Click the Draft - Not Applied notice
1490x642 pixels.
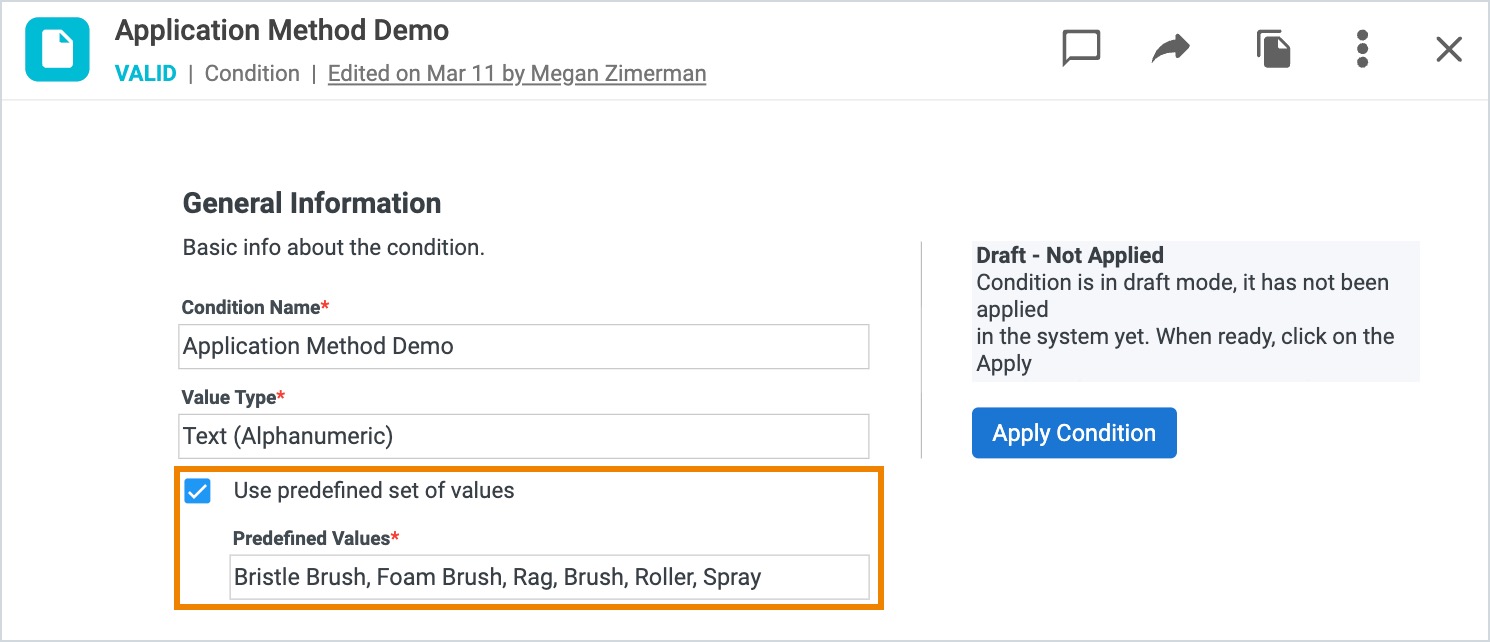tap(1195, 310)
